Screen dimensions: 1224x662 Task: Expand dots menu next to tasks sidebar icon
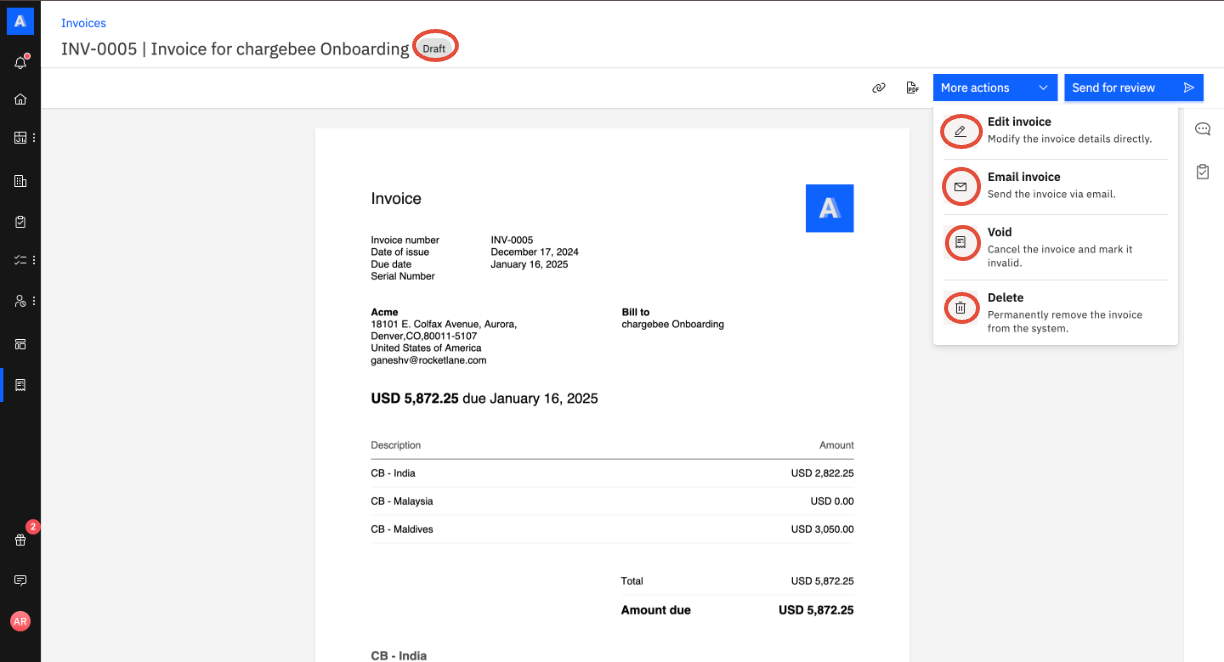[x=34, y=260]
